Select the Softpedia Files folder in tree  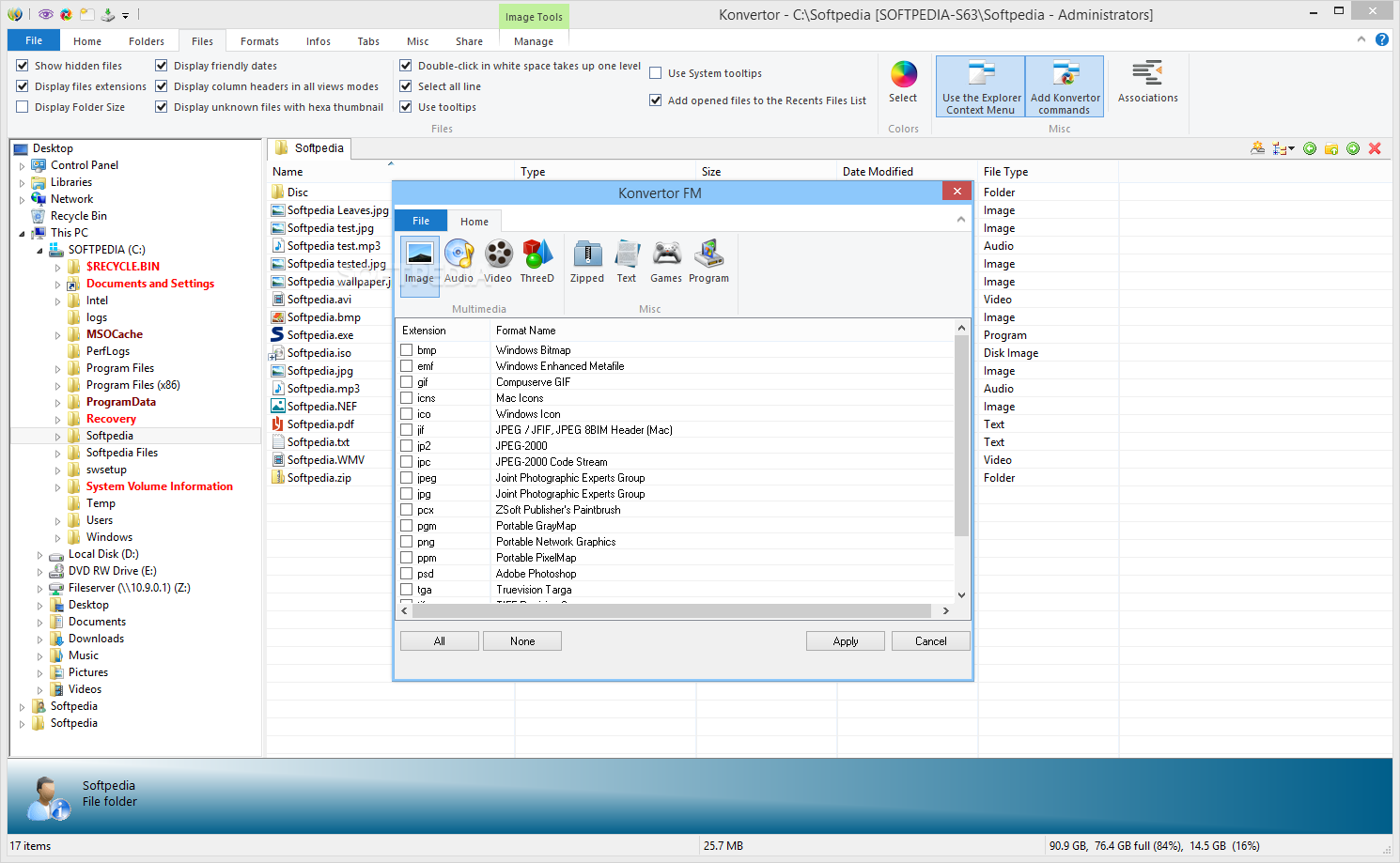(x=122, y=453)
